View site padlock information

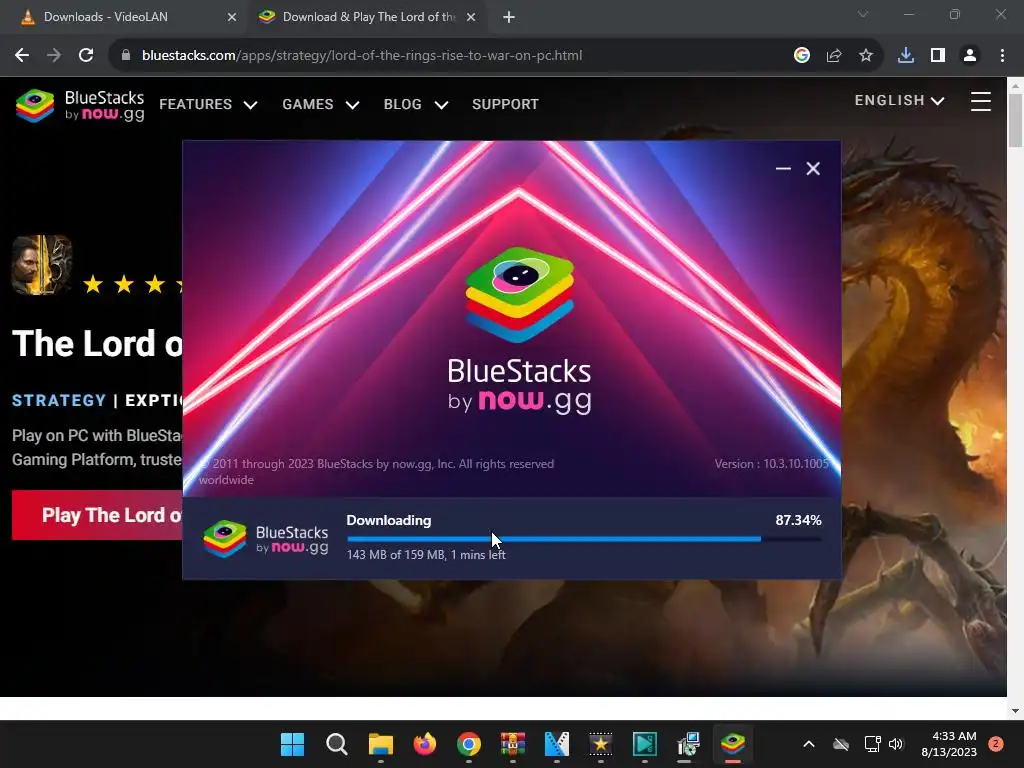pyautogui.click(x=126, y=56)
